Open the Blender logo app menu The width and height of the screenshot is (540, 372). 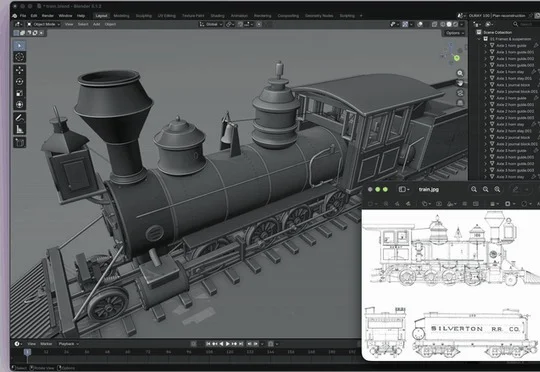[x=14, y=16]
